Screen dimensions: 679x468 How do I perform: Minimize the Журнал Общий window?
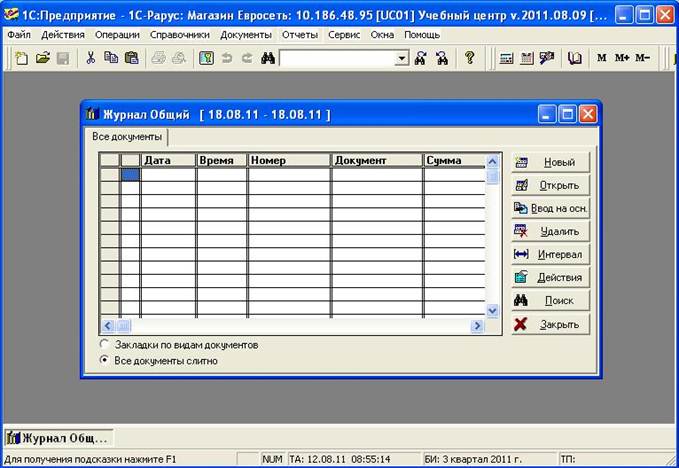[547, 114]
